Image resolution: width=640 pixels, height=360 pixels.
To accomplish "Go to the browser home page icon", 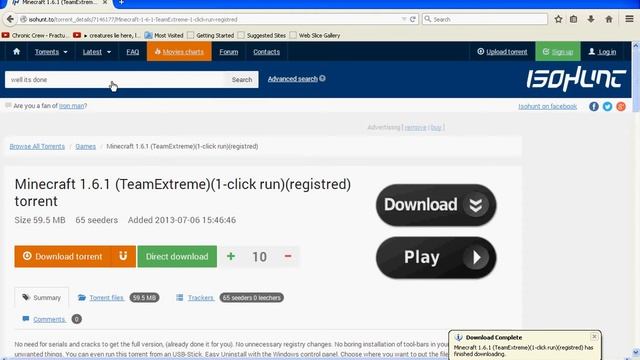I will pos(609,19).
